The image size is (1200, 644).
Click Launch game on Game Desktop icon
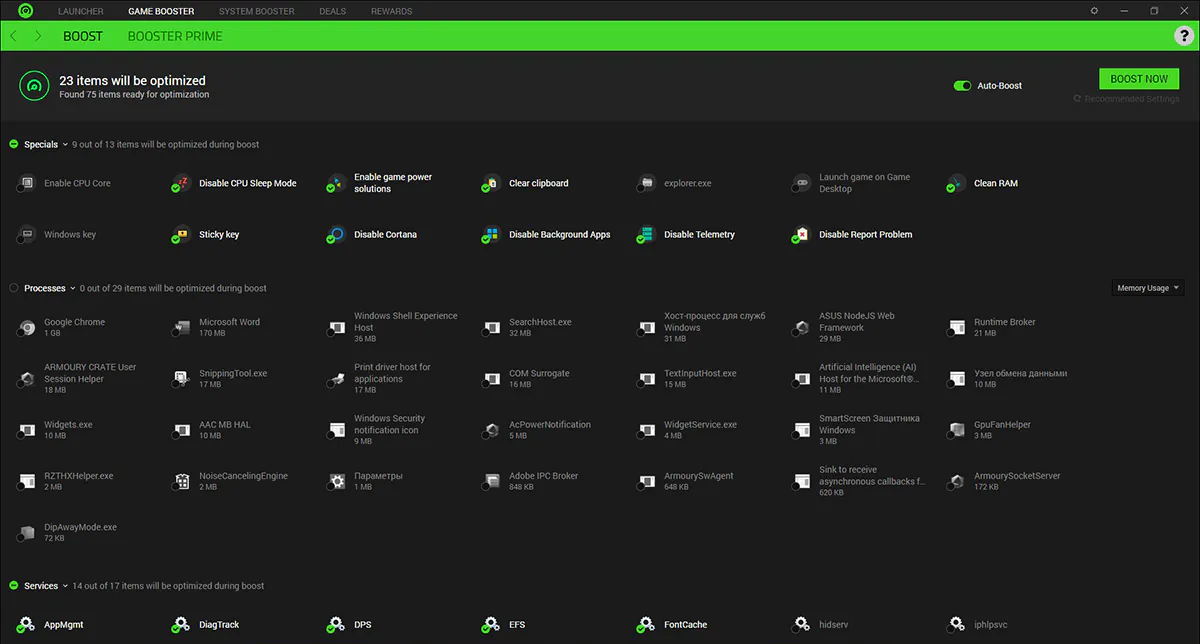801,183
